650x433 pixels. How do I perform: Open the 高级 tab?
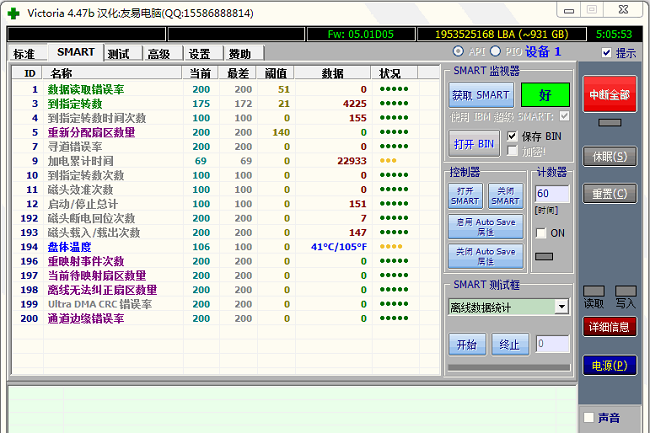coord(158,54)
